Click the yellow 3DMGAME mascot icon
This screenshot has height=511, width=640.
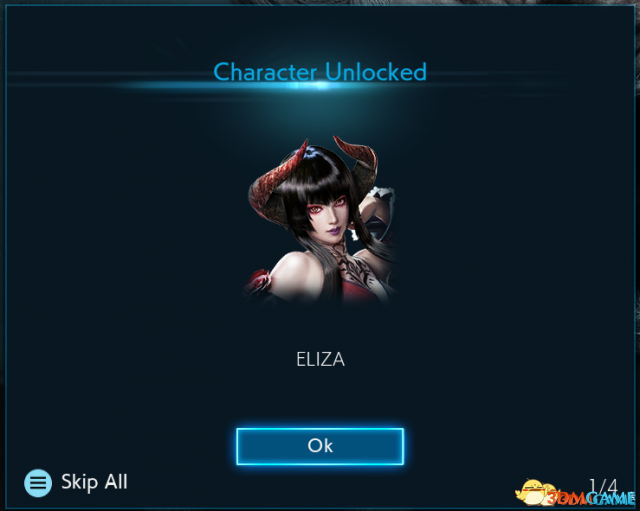(531, 492)
